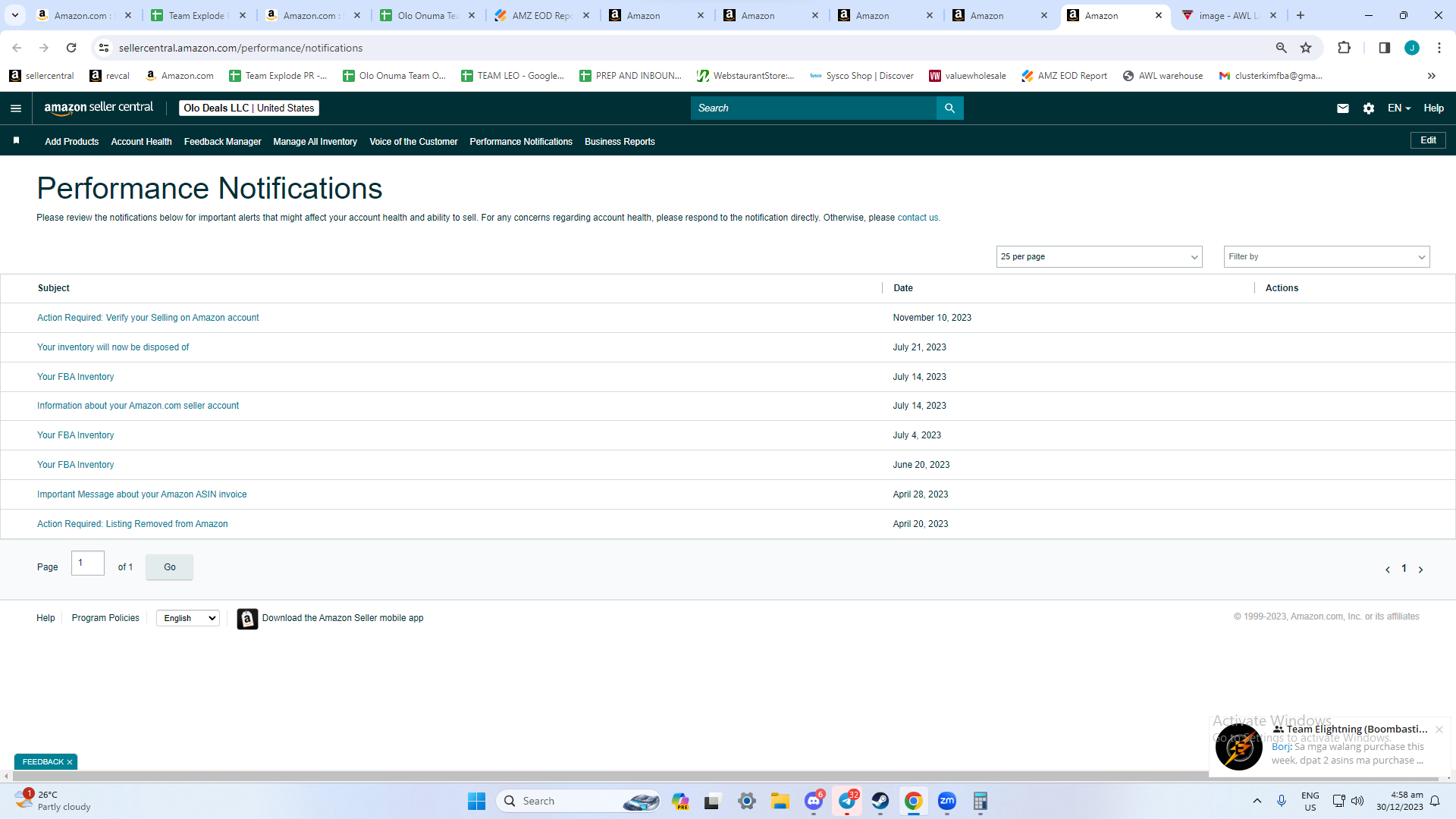
Task: Click the Amazon Seller app icon
Action: pyautogui.click(x=247, y=619)
